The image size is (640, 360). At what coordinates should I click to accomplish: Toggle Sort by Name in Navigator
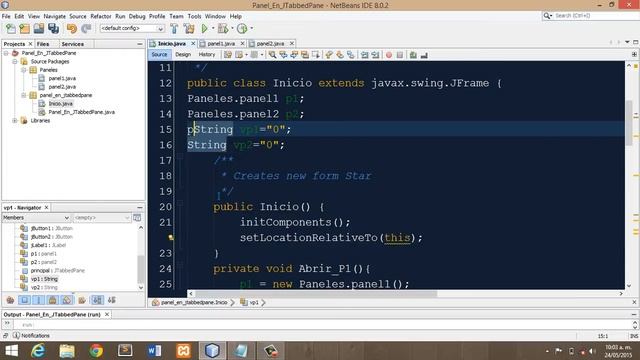point(97,300)
